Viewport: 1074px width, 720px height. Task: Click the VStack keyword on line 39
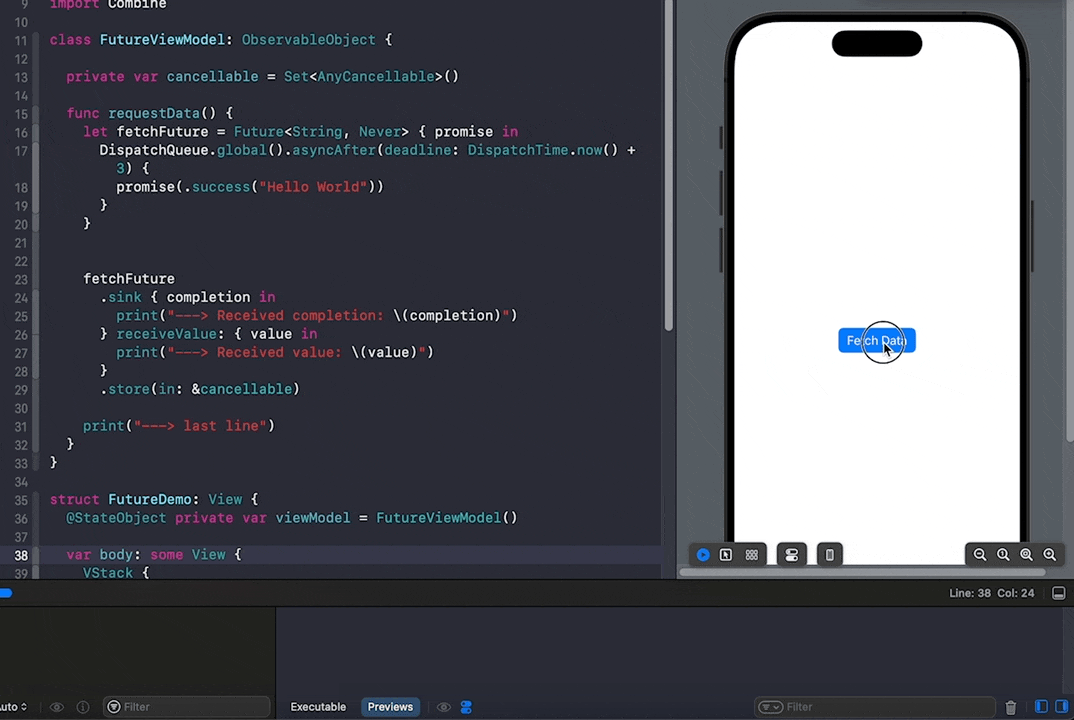pyautogui.click(x=108, y=573)
